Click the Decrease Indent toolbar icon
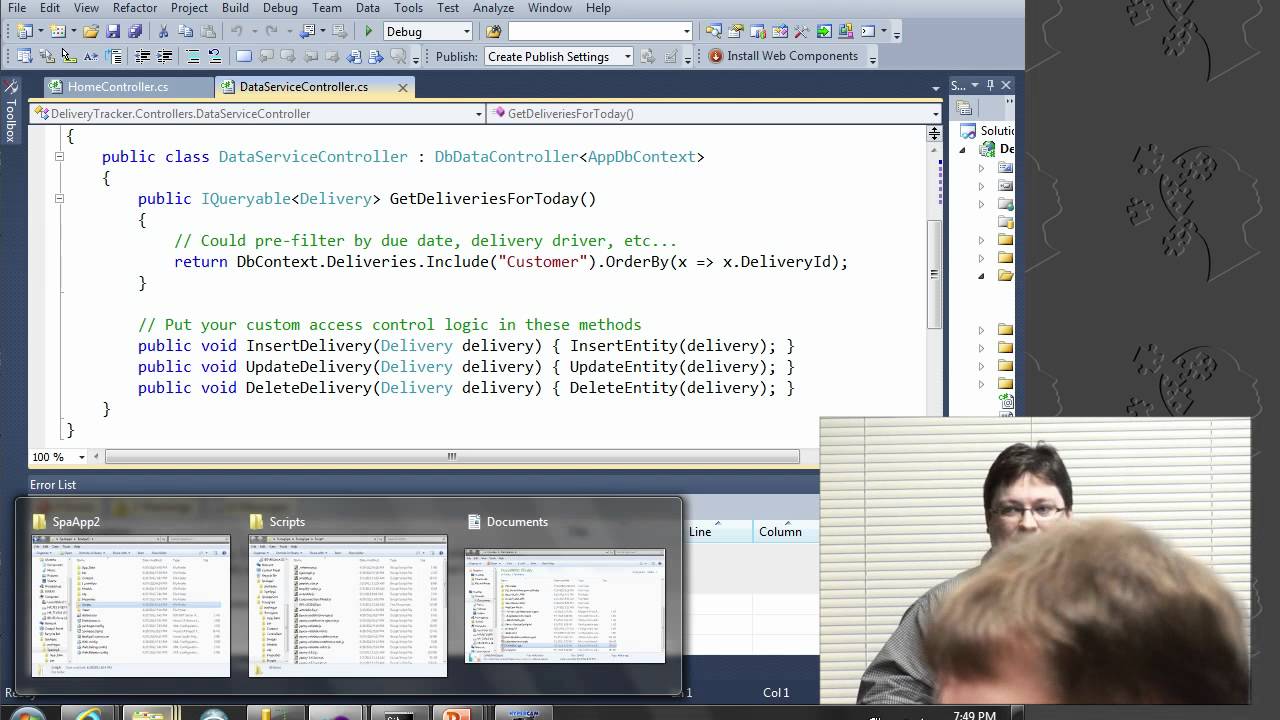The height and width of the screenshot is (720, 1280). click(x=142, y=57)
